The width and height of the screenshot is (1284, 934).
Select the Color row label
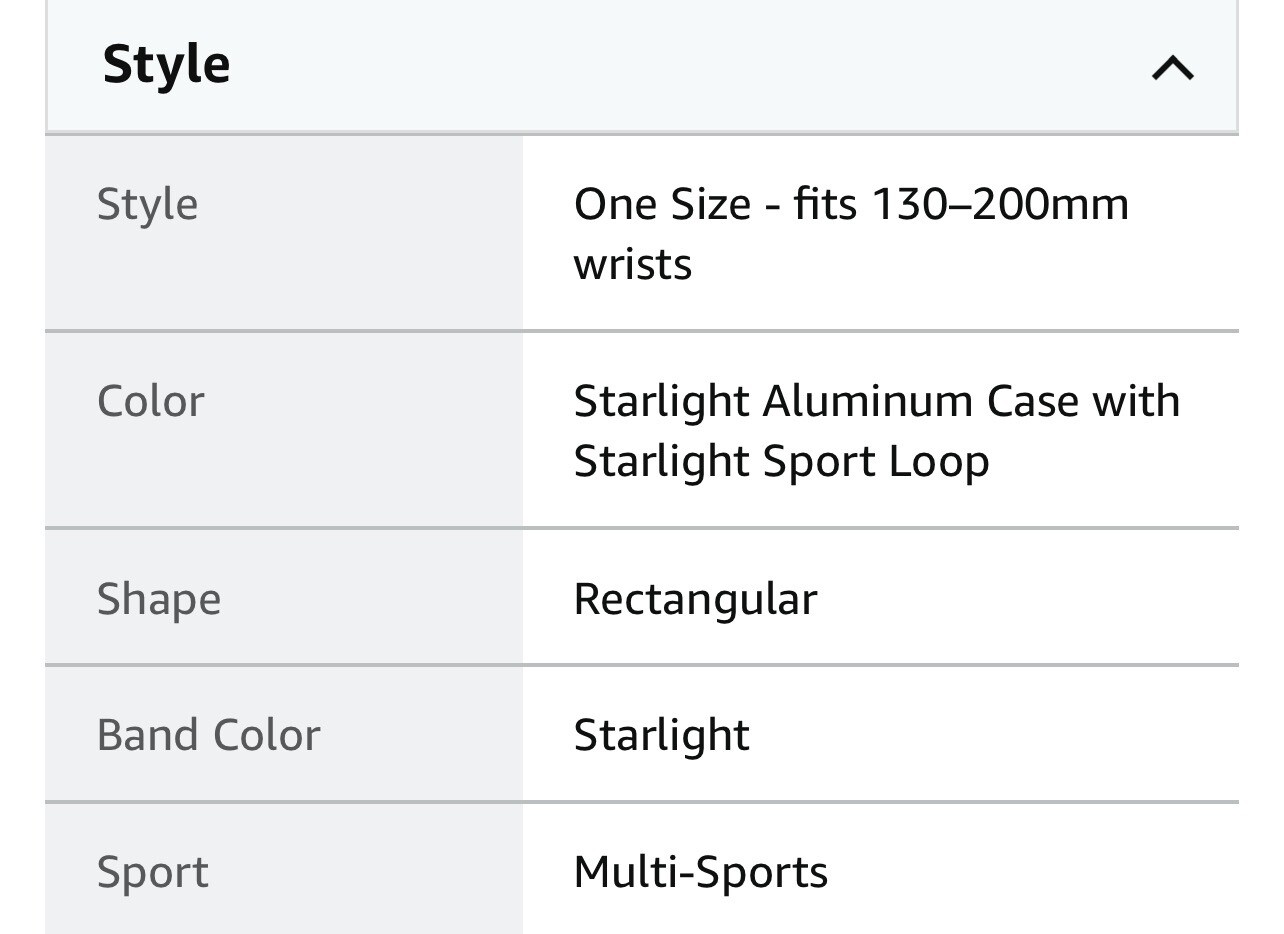[x=151, y=401]
